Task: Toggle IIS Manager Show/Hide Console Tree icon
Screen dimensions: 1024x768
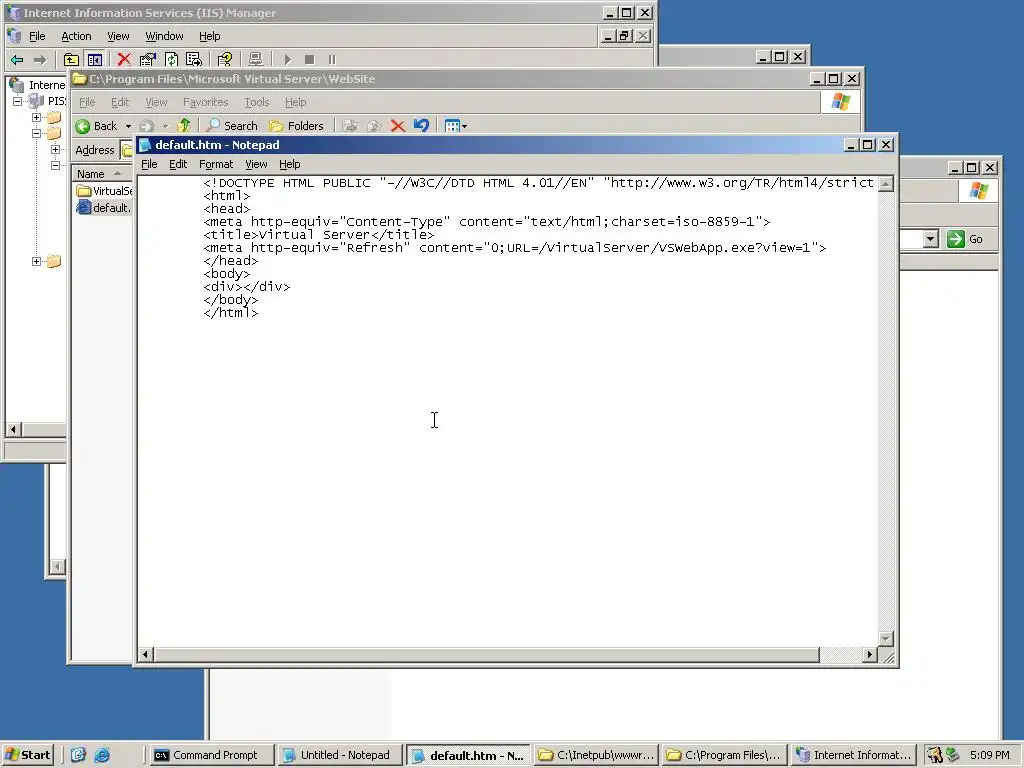Action: pos(95,59)
